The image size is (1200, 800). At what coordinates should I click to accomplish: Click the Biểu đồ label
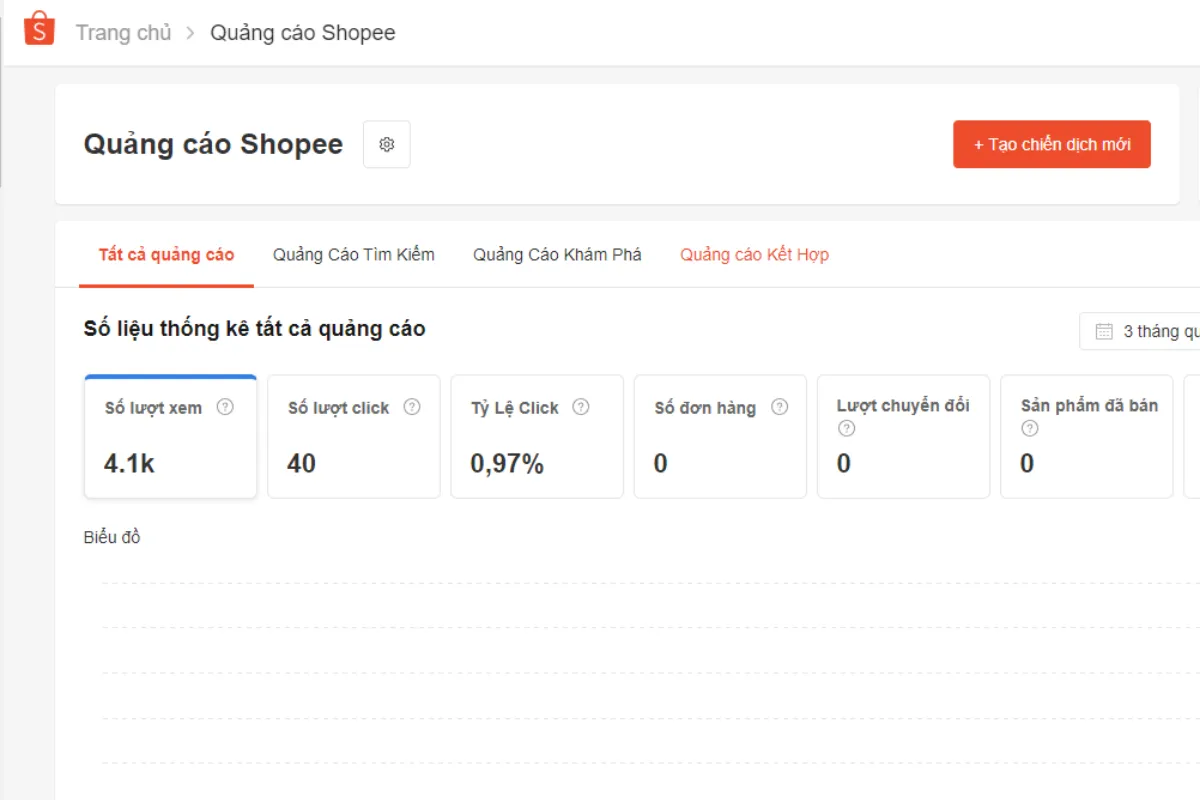112,537
